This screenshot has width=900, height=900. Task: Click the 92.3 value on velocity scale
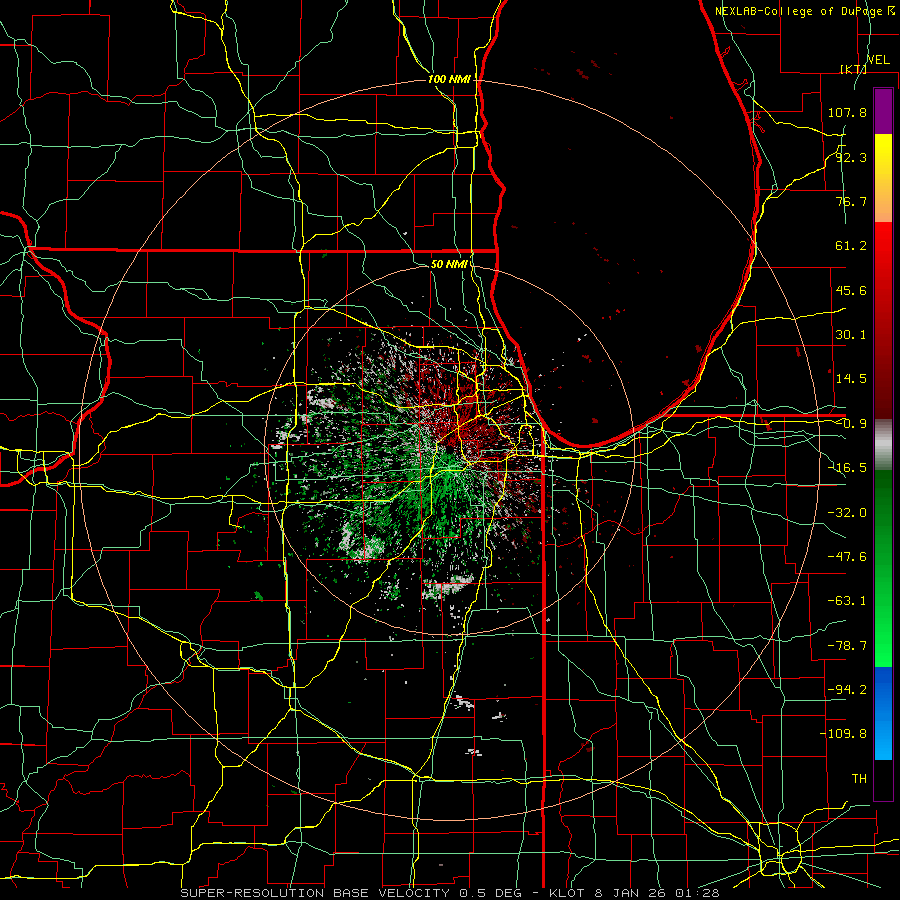pos(851,157)
